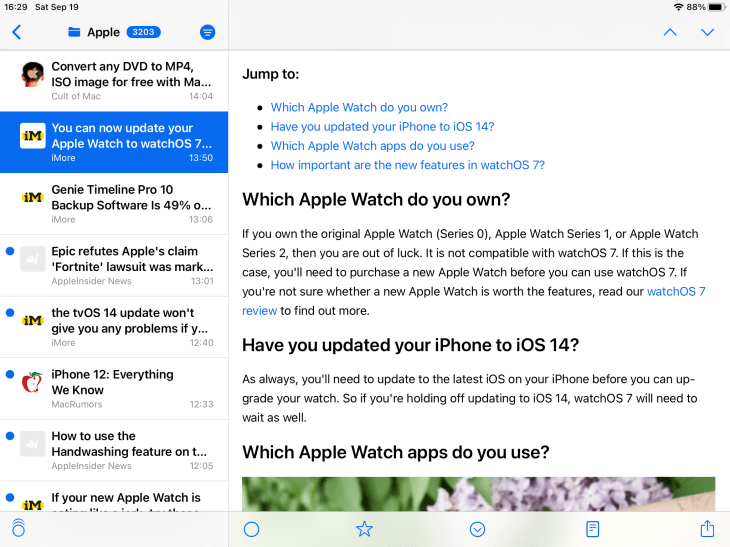The width and height of the screenshot is (730, 547).
Task: Open the Handwashing feature email
Action: click(x=114, y=450)
